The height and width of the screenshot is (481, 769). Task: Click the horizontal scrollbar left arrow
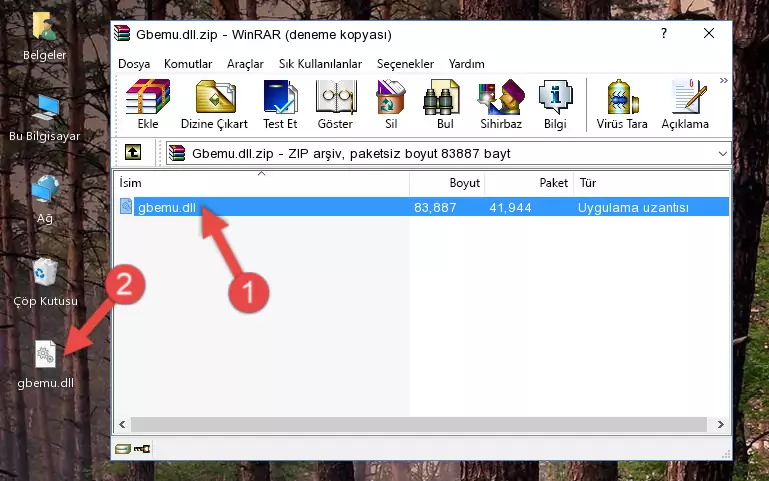pos(123,425)
